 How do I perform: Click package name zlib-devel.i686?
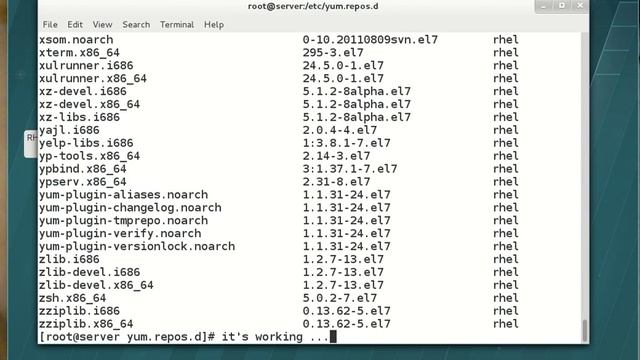tap(89, 272)
